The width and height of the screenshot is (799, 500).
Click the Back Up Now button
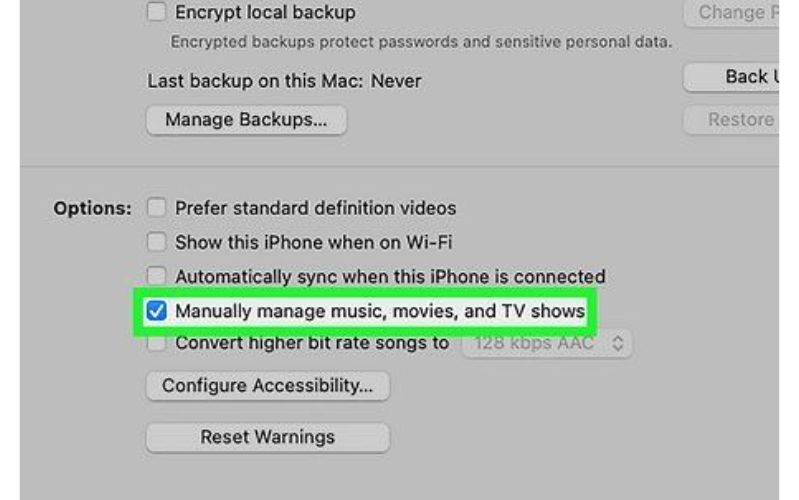pos(731,77)
